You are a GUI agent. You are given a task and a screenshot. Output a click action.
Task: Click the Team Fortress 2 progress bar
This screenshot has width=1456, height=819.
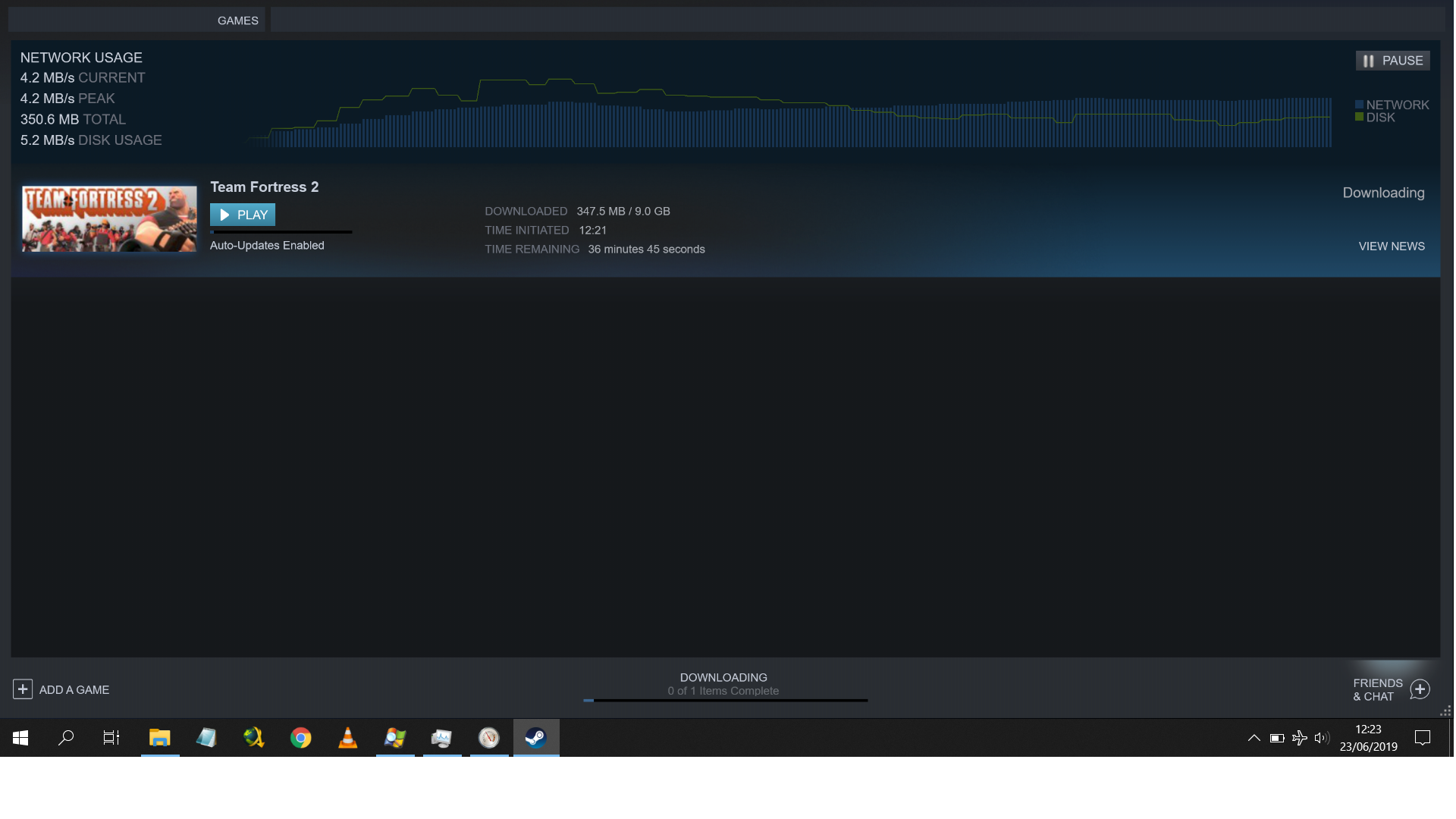(x=281, y=232)
